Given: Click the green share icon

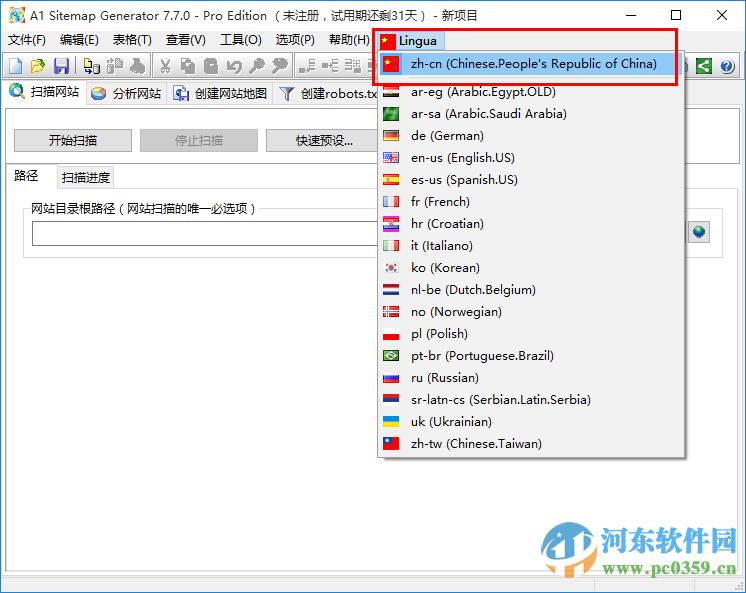Looking at the screenshot, I should click(704, 66).
